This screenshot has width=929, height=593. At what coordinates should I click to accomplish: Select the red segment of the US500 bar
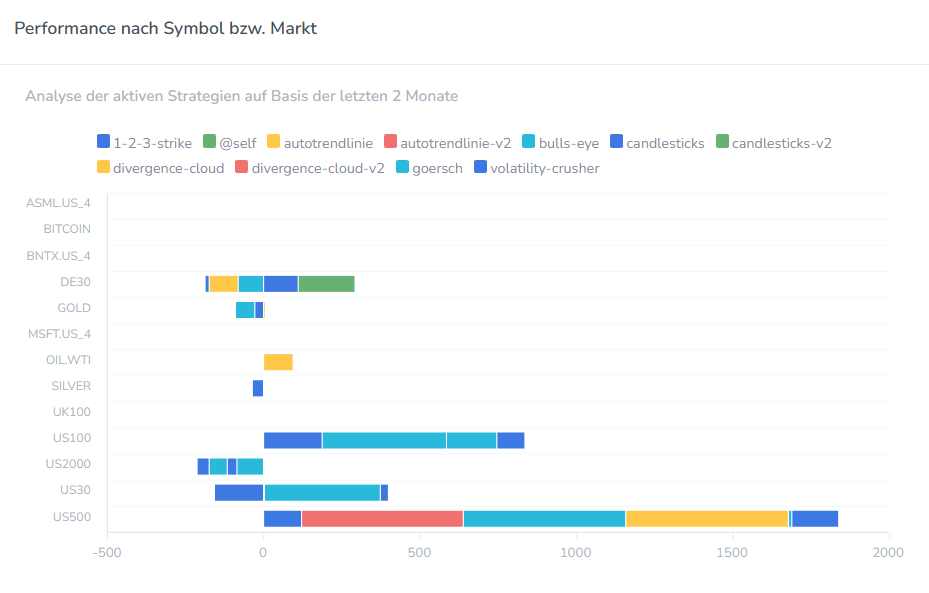(x=382, y=518)
